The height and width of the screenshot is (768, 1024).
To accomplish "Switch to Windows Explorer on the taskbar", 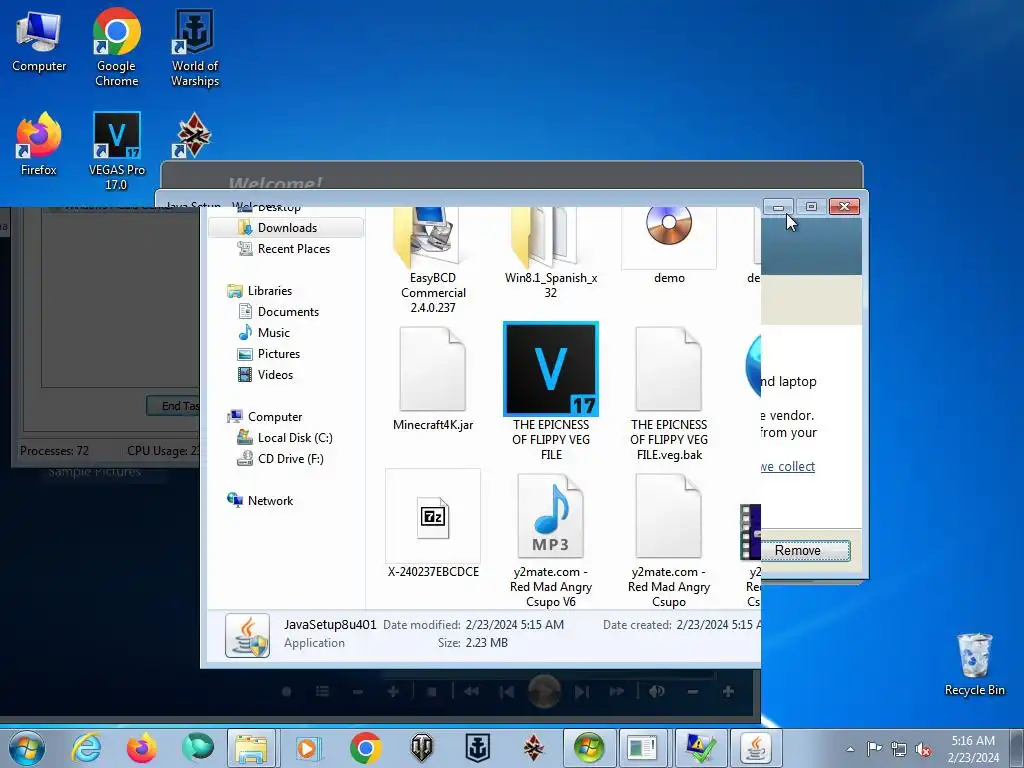I will (251, 748).
